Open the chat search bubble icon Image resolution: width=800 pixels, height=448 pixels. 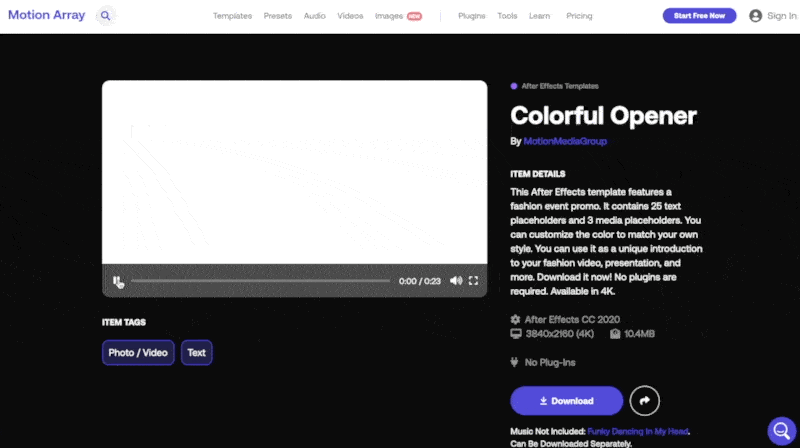coord(782,431)
